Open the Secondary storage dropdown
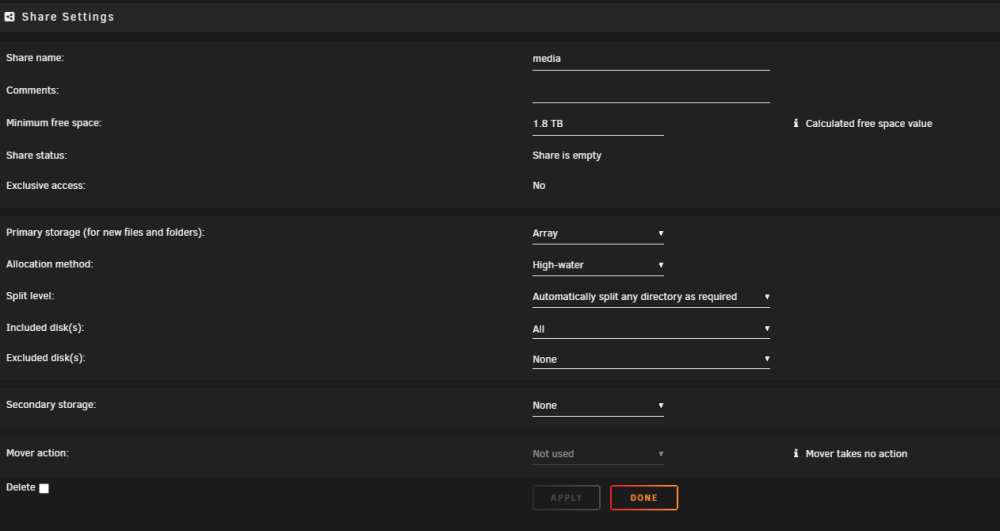 pos(598,405)
